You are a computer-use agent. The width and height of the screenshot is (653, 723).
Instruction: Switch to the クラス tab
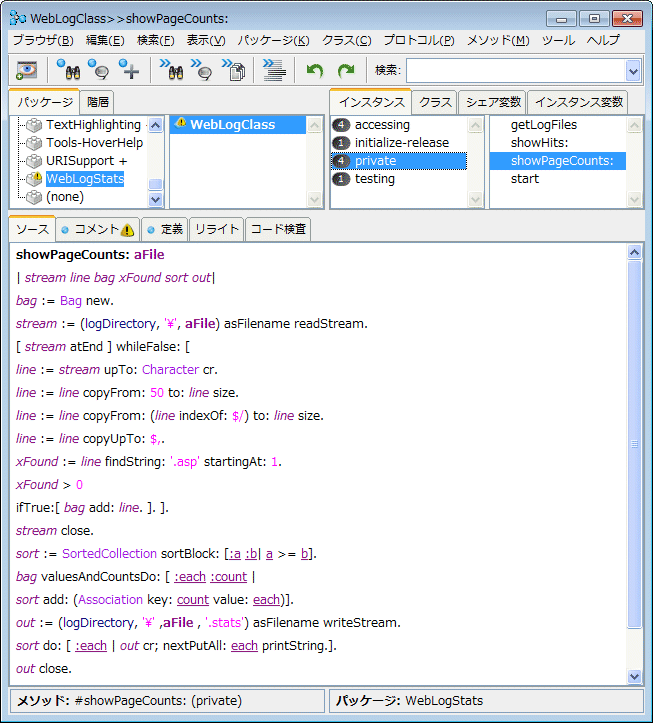click(435, 102)
